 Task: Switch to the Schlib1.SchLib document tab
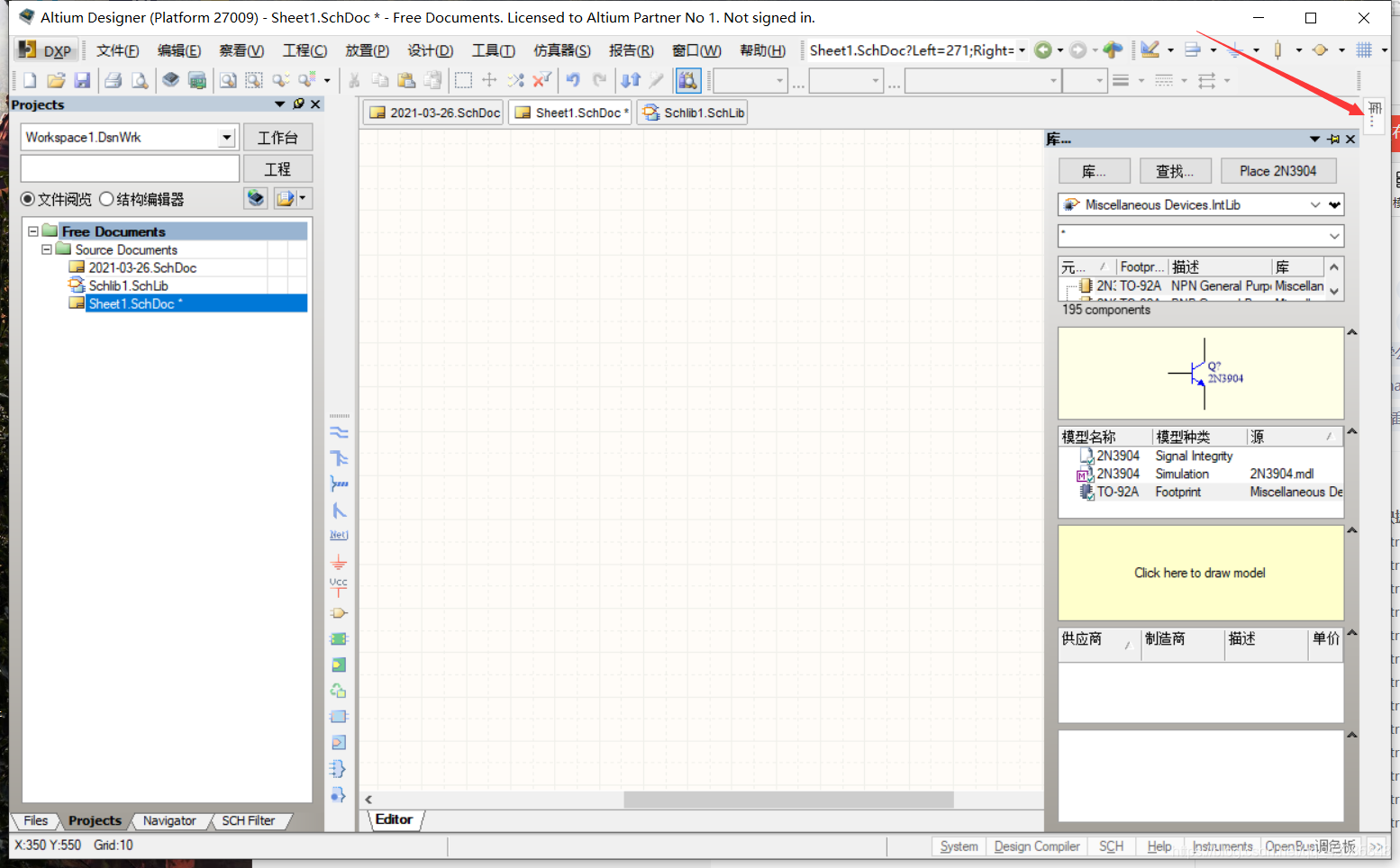coord(693,113)
